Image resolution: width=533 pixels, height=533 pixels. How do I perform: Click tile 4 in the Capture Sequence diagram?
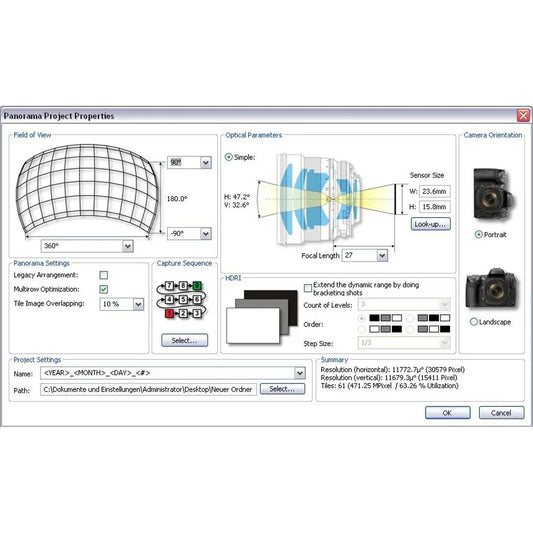pos(169,299)
